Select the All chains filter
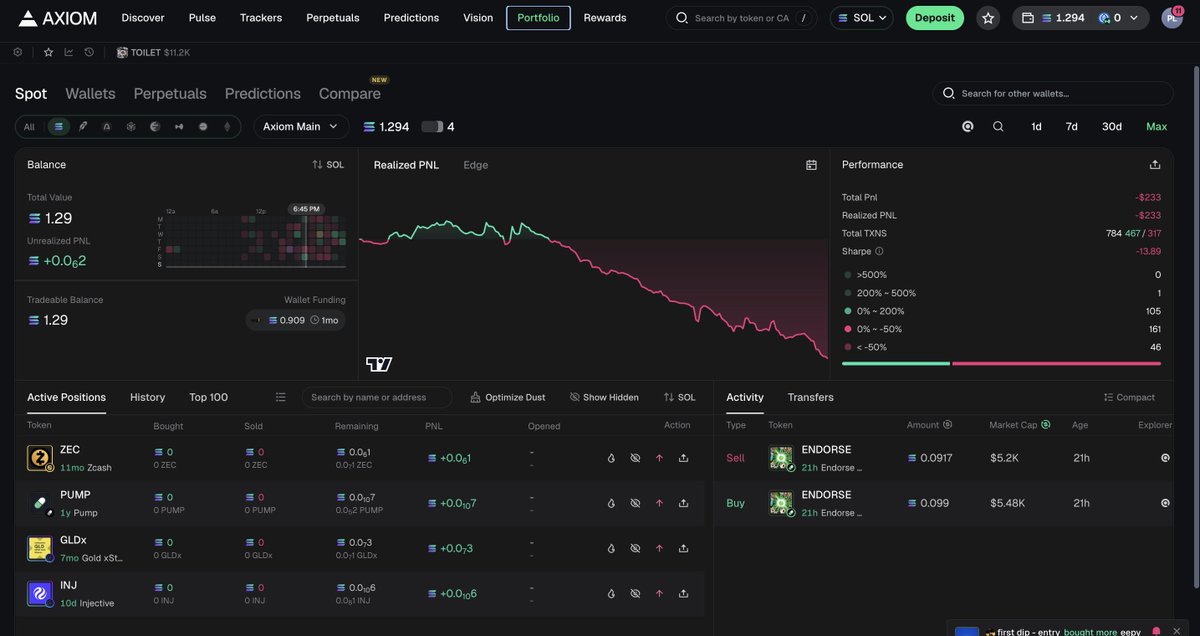 pos(29,127)
